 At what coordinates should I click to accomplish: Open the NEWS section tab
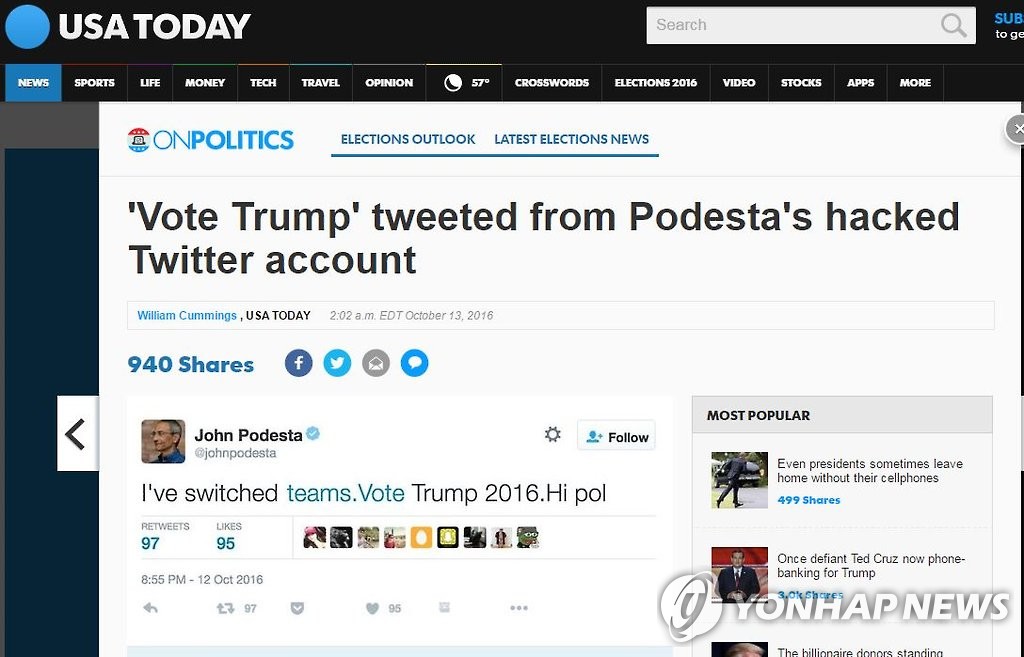(33, 83)
